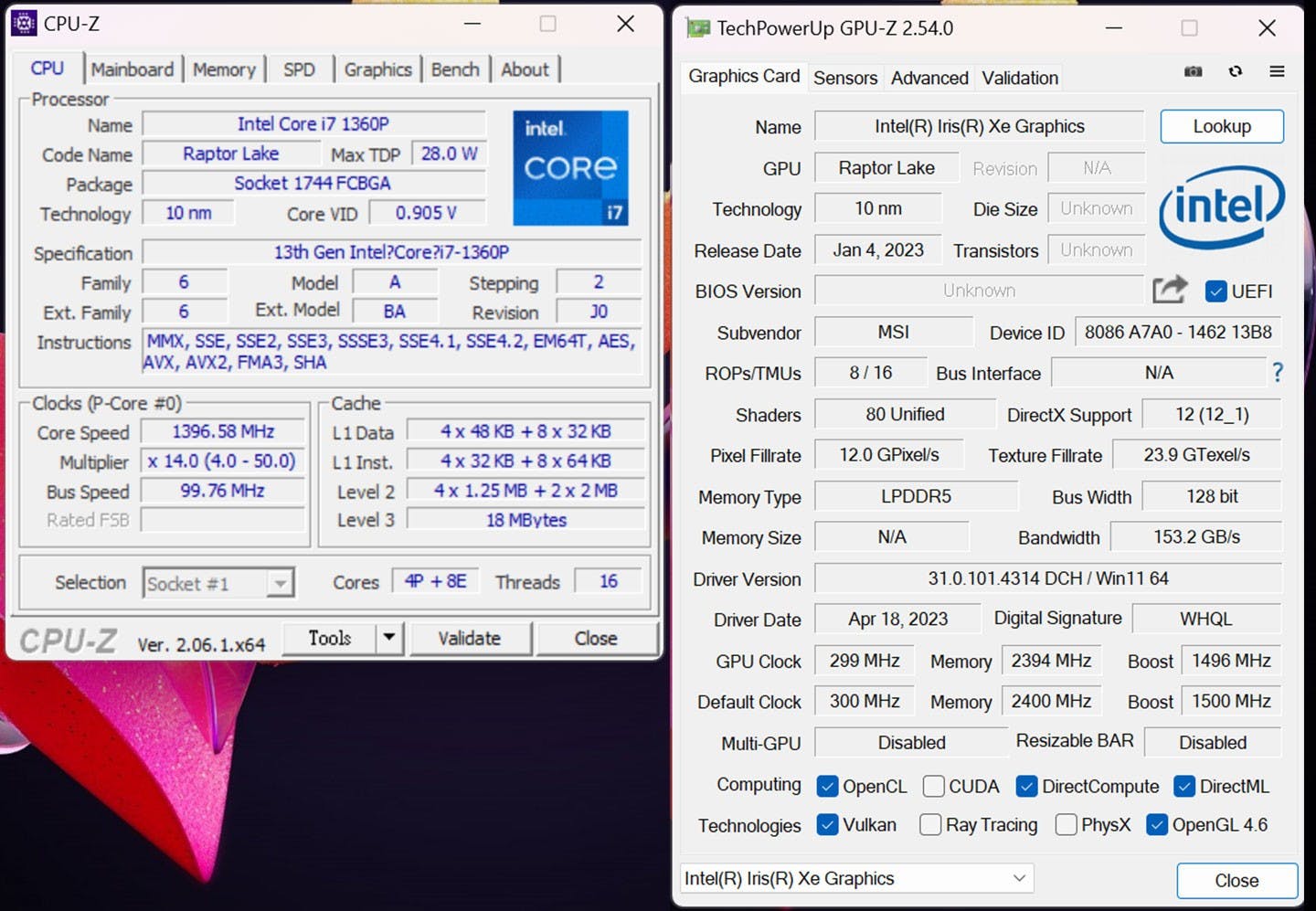The image size is (1316, 911).
Task: Click the Shaders value 80 Unified
Action: tap(905, 414)
